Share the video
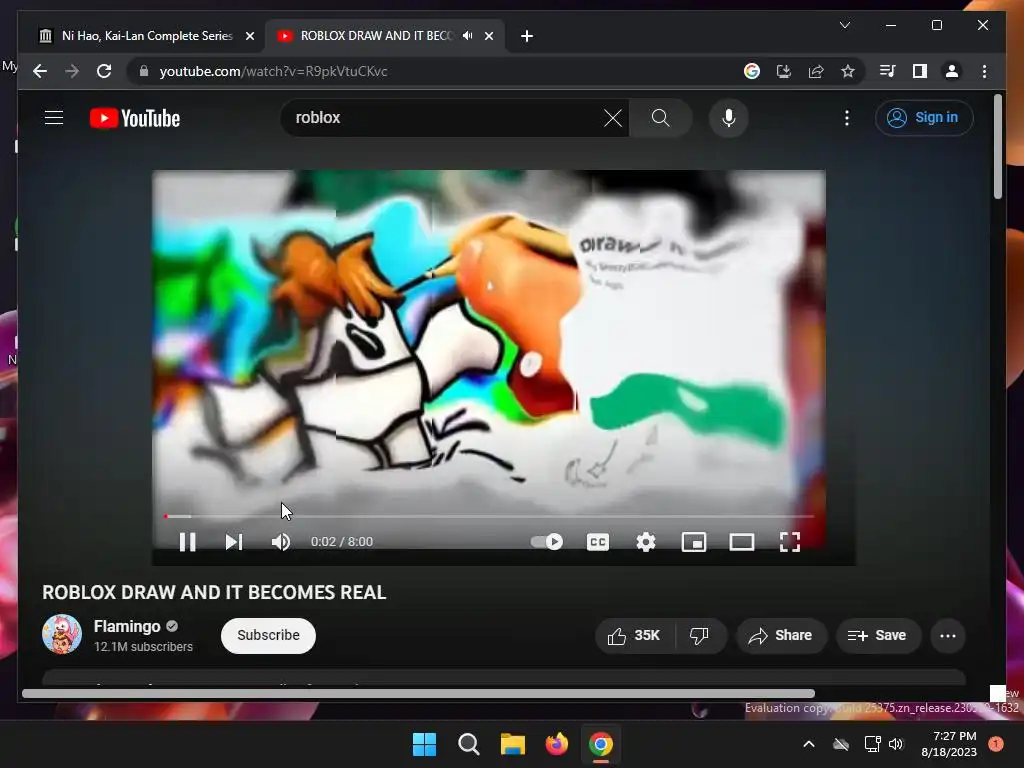Viewport: 1024px width, 768px height. (781, 635)
